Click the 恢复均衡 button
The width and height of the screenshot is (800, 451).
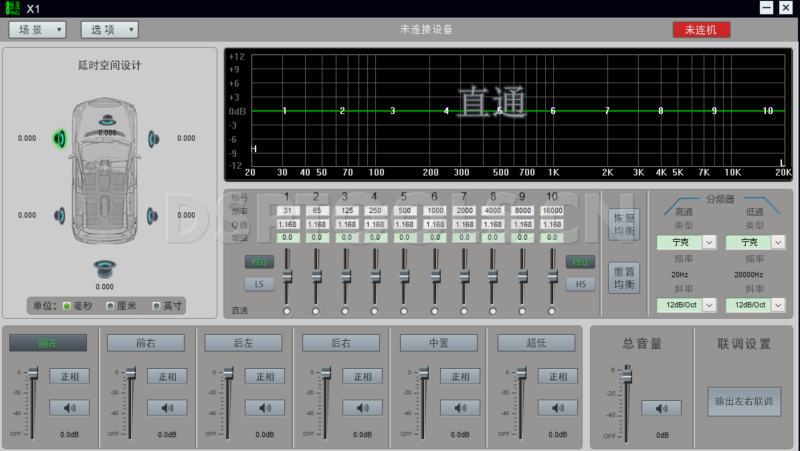(623, 224)
